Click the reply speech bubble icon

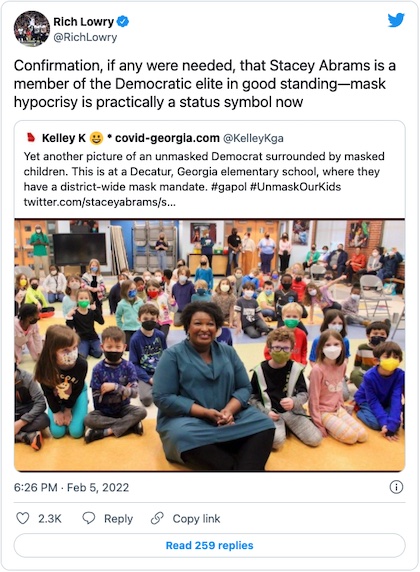tap(89, 518)
